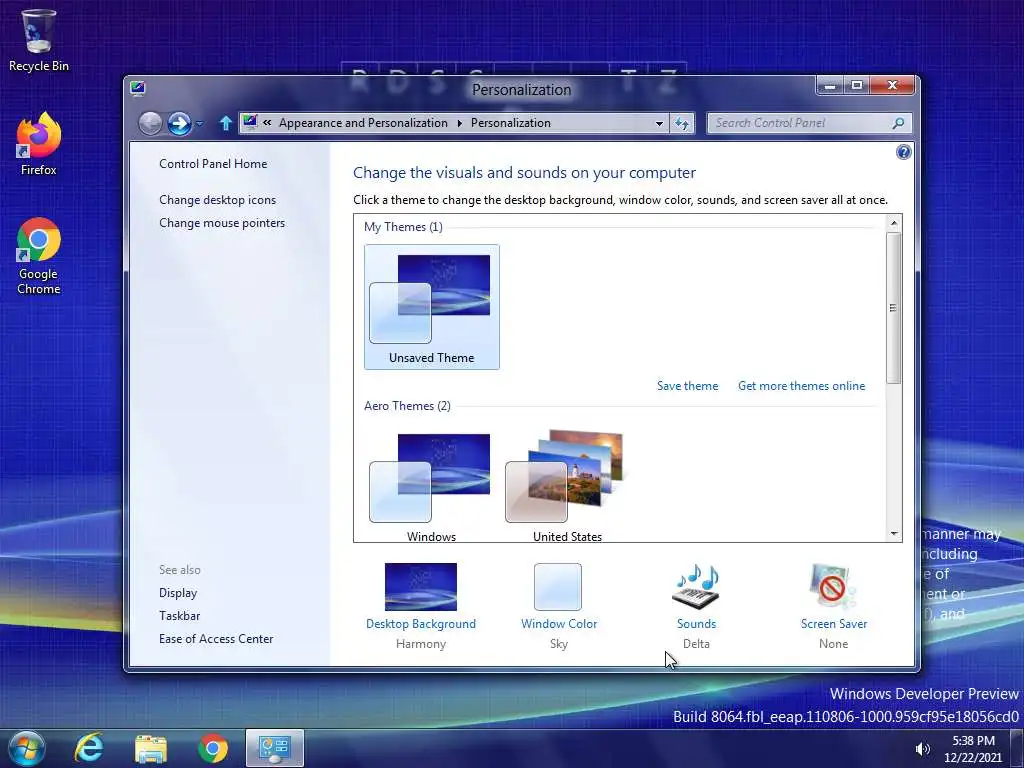The height and width of the screenshot is (768, 1024).
Task: Close the Personalization window
Action: (893, 86)
